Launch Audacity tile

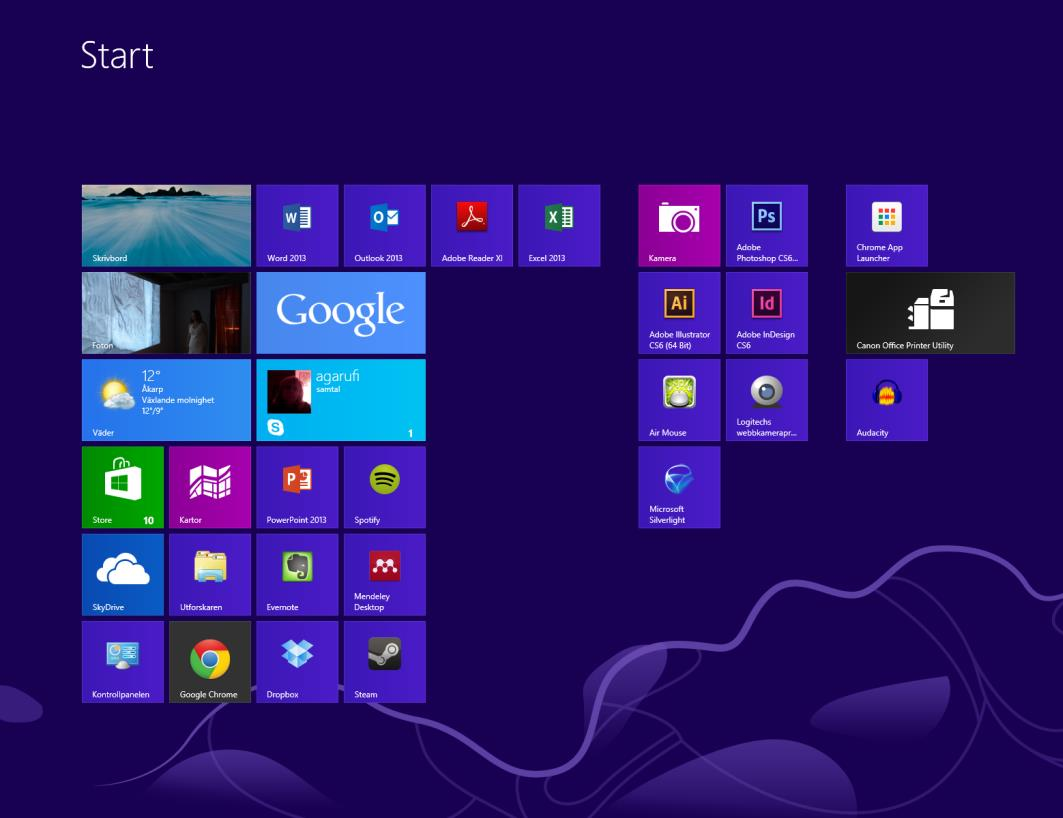pyautogui.click(x=887, y=400)
